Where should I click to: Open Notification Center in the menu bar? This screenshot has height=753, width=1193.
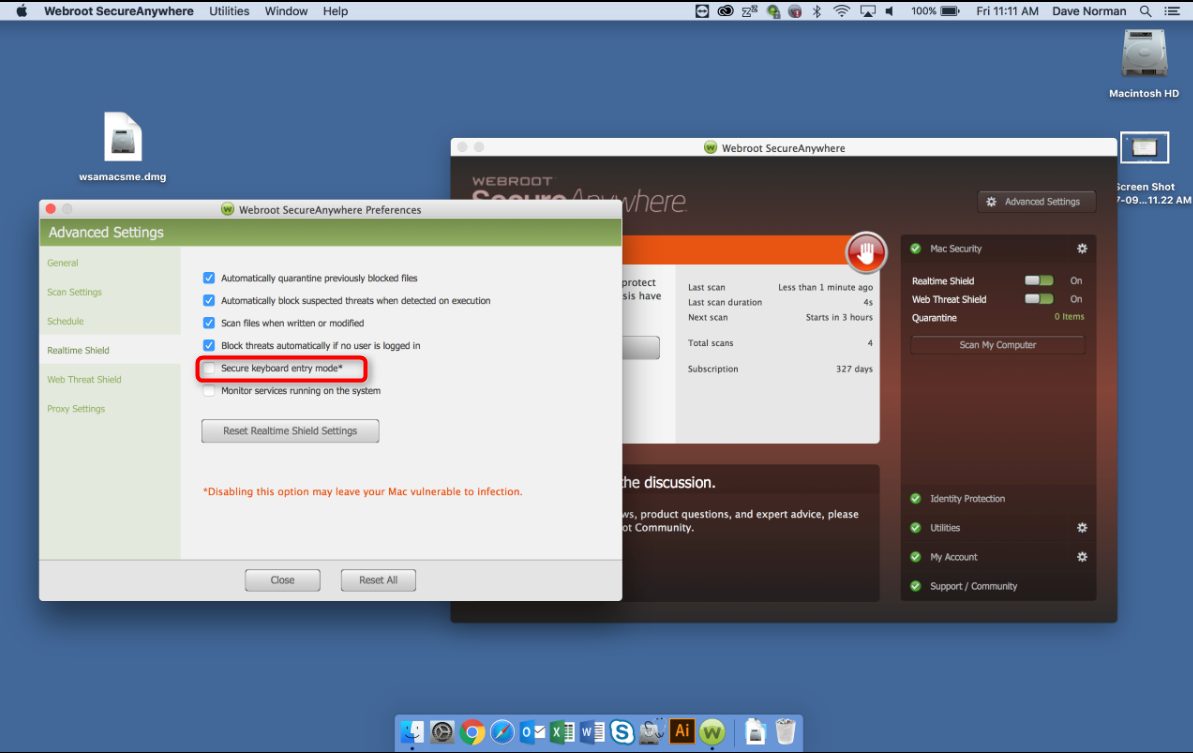click(x=1172, y=11)
